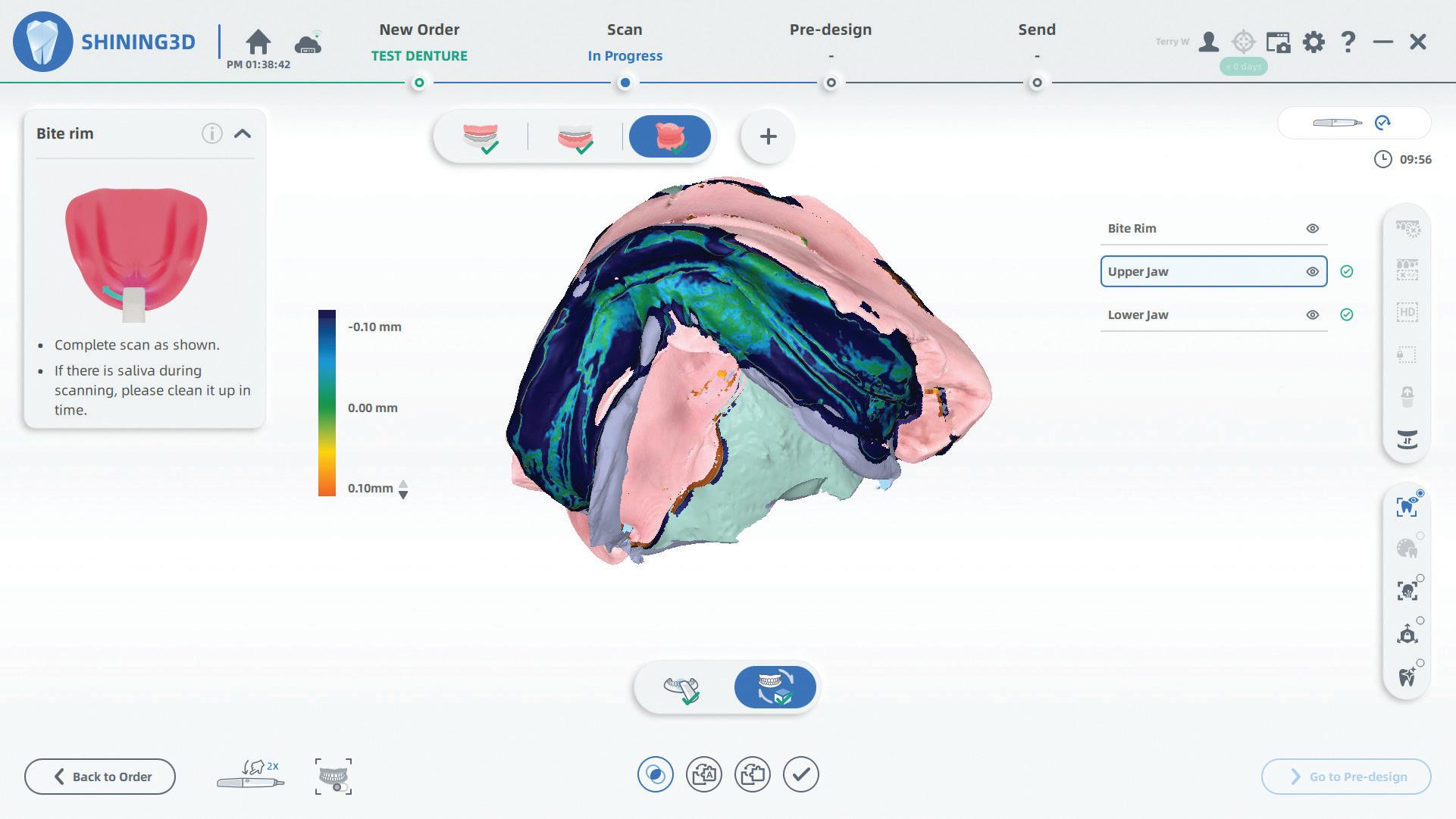Click the deviation color scale bar

pyautogui.click(x=327, y=403)
